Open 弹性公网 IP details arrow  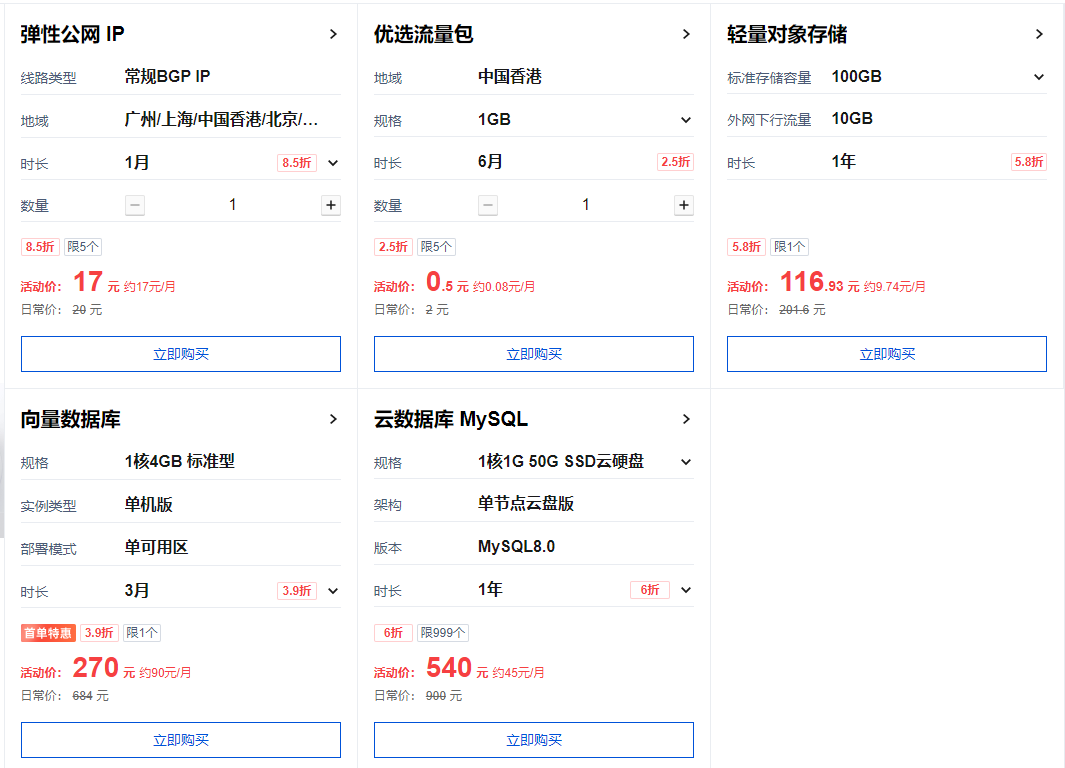click(x=333, y=34)
